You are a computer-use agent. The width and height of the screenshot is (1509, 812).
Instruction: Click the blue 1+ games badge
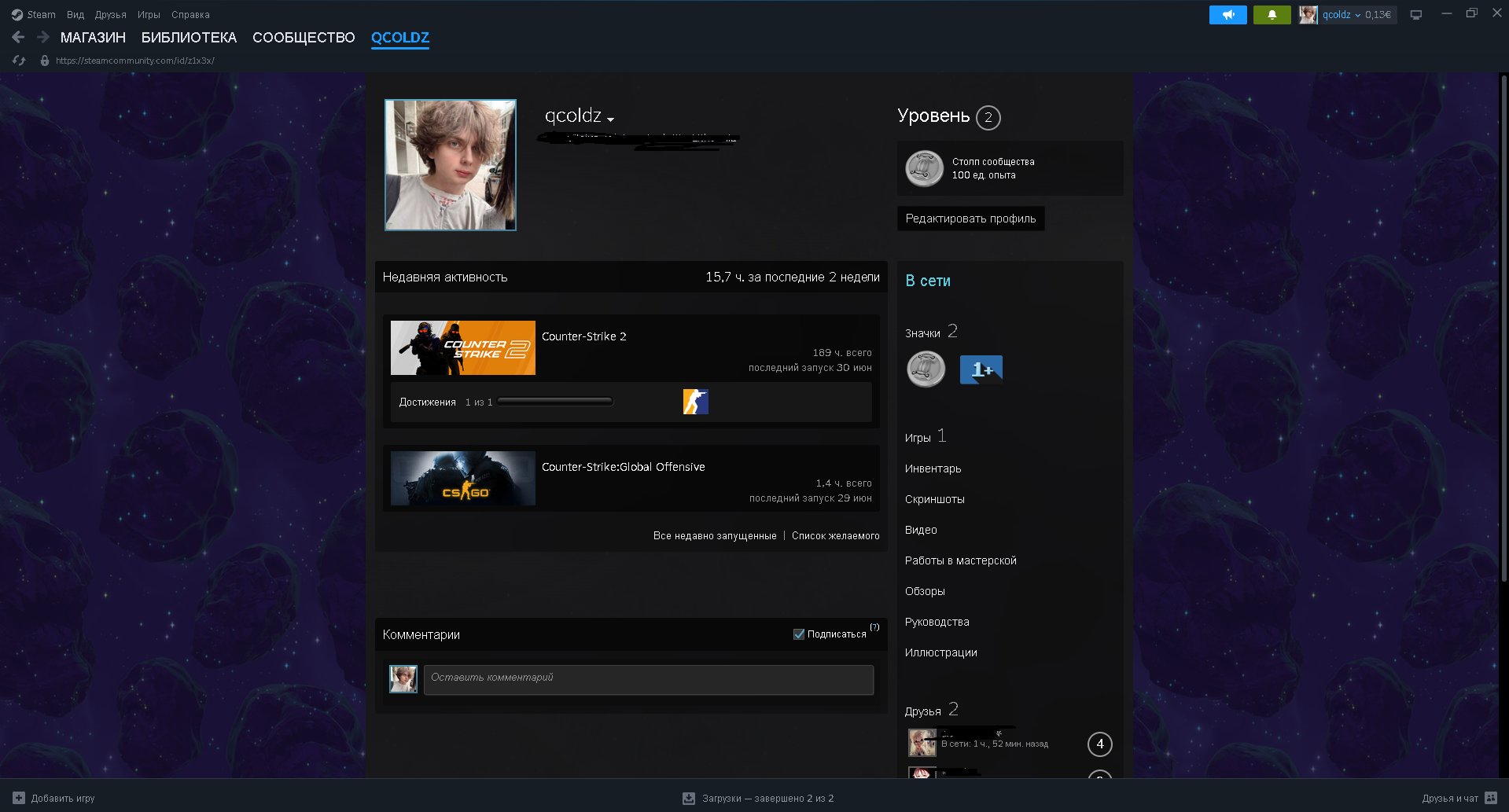(981, 369)
